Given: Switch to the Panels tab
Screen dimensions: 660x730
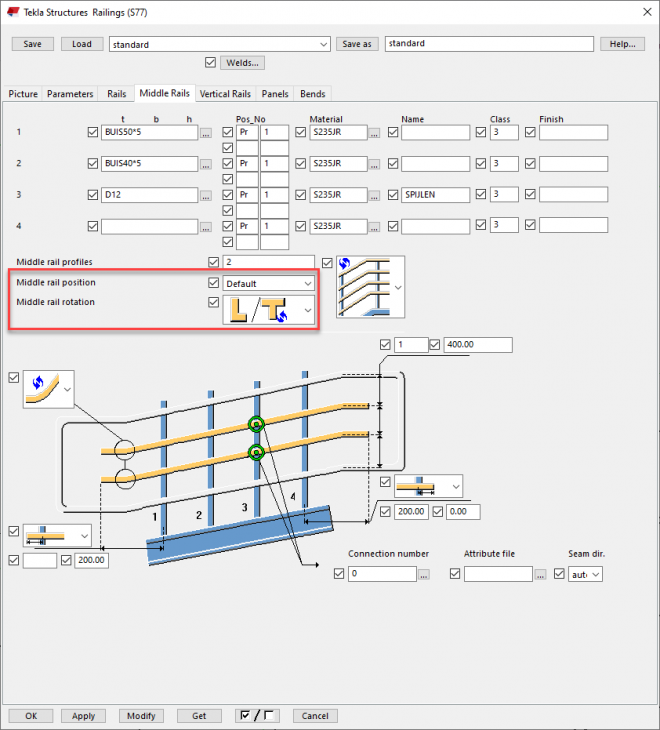Looking at the screenshot, I should point(275,94).
